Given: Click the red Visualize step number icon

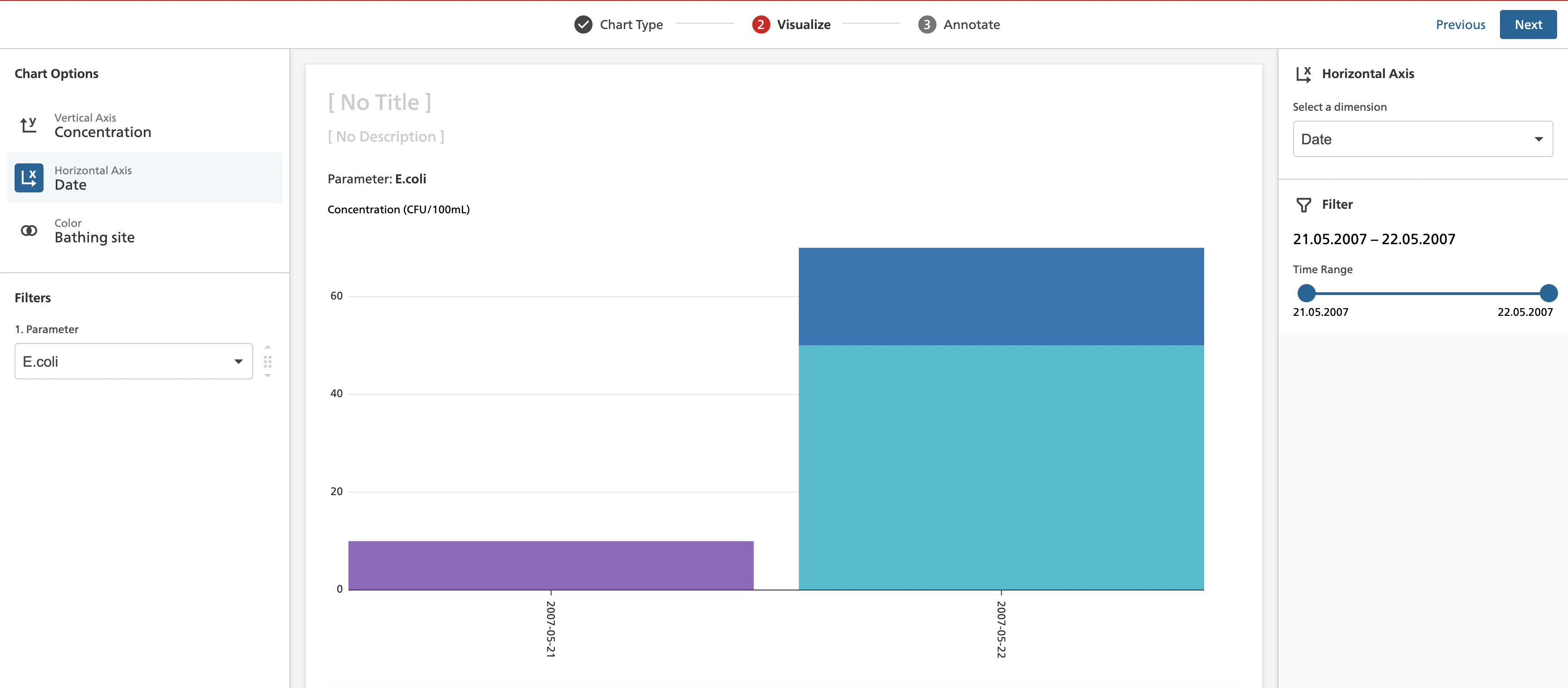Looking at the screenshot, I should [760, 25].
